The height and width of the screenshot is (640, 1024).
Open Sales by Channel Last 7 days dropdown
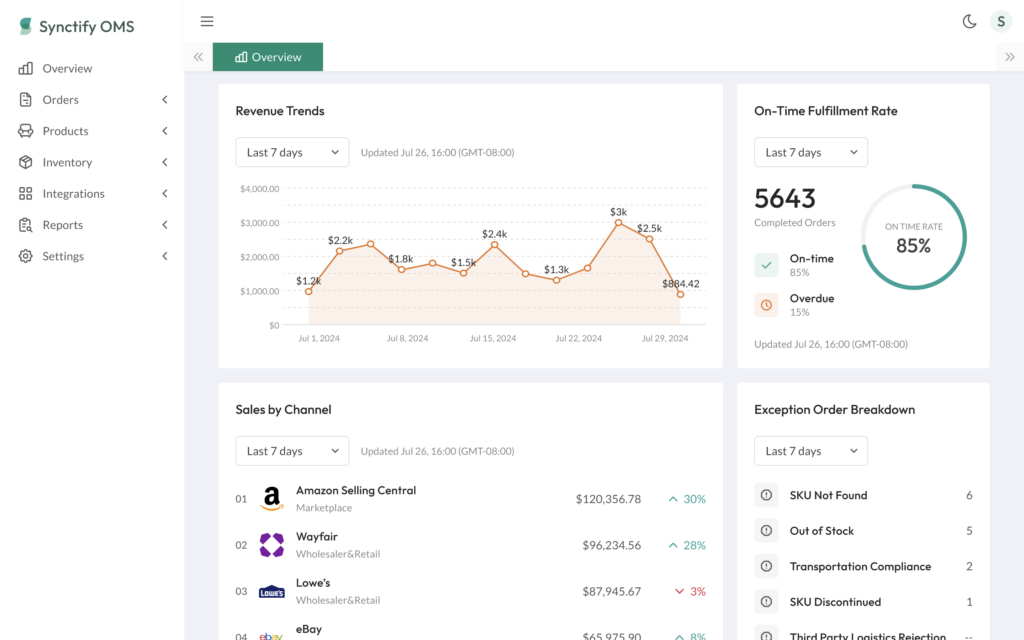(292, 451)
